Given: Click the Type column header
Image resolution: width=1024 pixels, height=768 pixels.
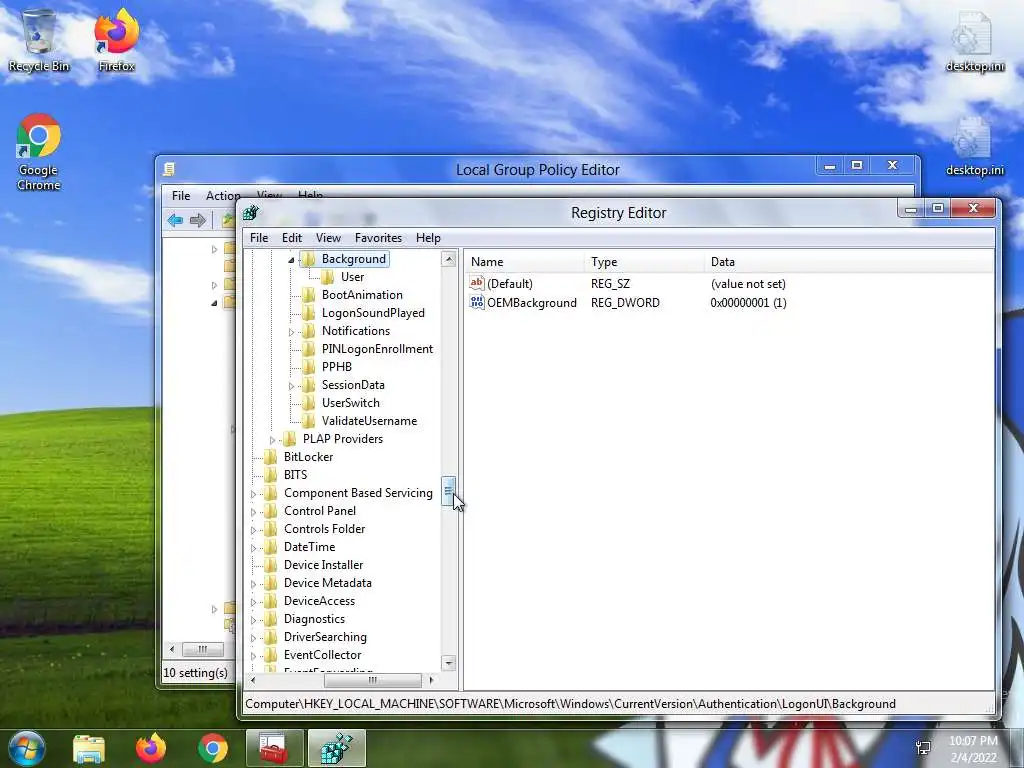Looking at the screenshot, I should click(644, 262).
